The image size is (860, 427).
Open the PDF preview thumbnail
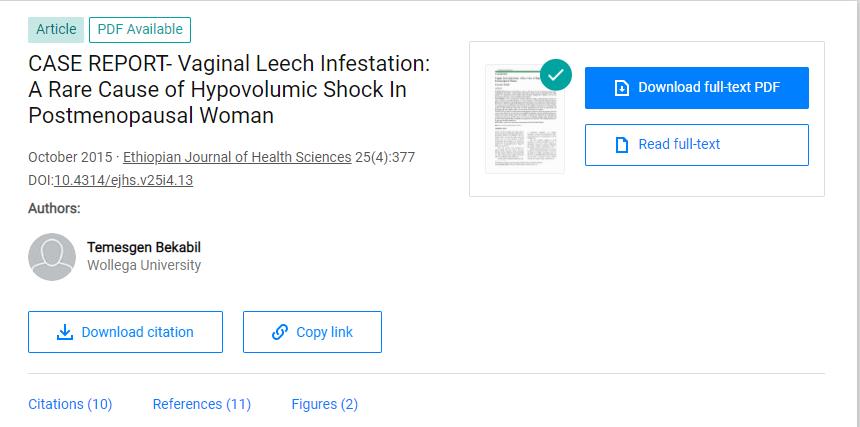pyautogui.click(x=522, y=123)
